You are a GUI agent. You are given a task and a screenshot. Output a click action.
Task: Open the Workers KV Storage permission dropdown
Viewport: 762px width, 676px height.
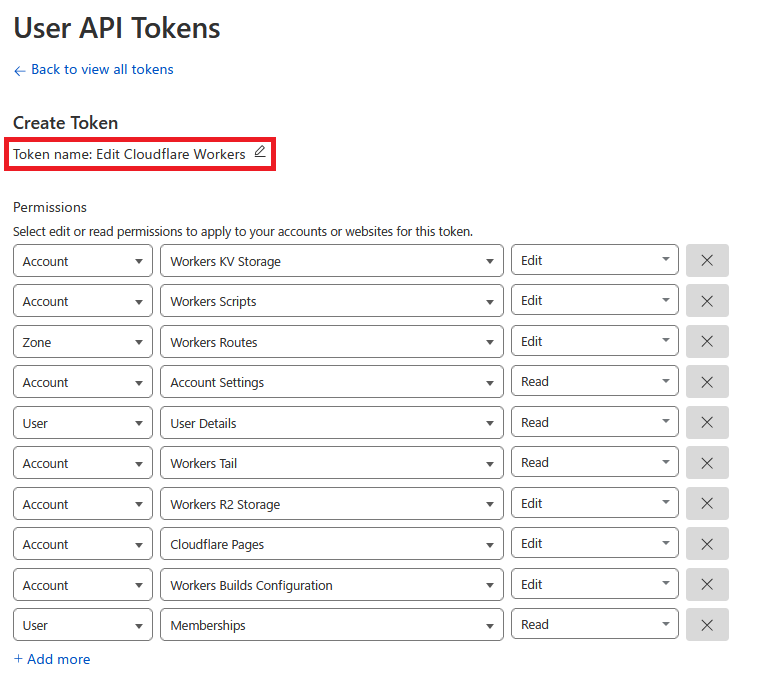click(x=331, y=261)
